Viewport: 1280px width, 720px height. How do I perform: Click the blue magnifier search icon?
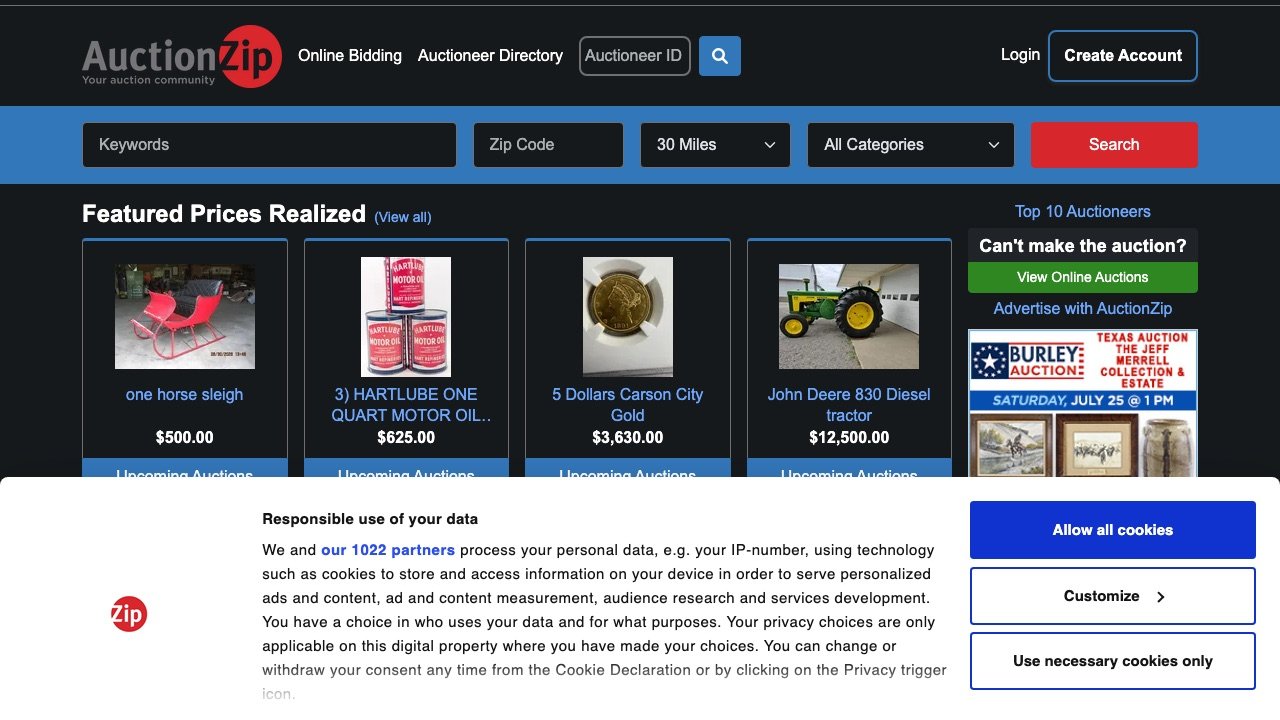[720, 56]
